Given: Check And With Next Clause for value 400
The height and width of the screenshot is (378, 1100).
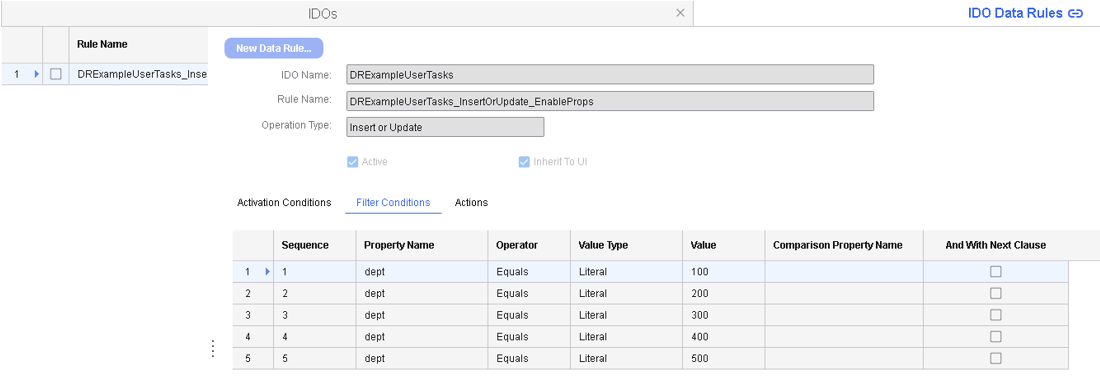Looking at the screenshot, I should click(995, 337).
